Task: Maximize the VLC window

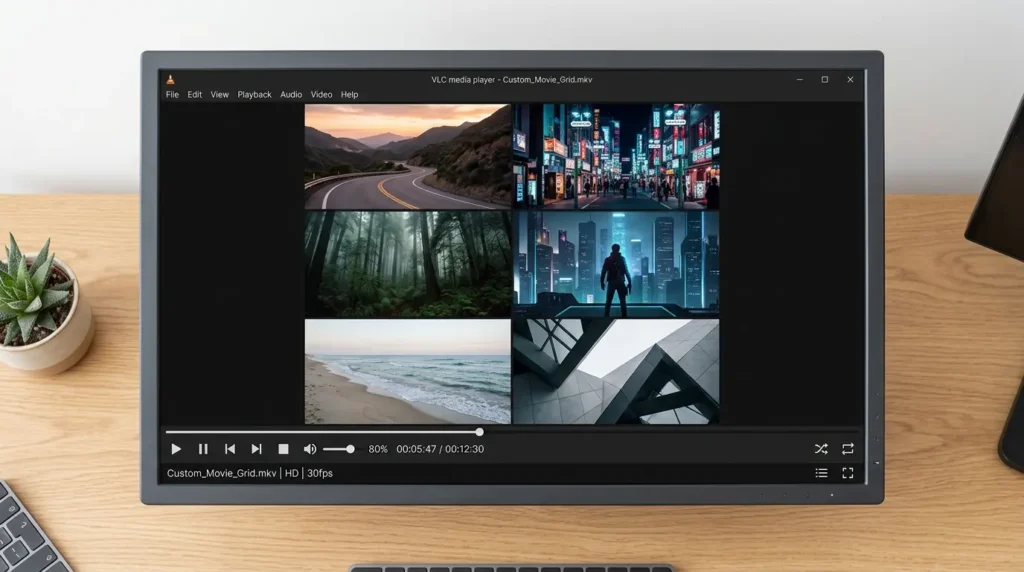Action: pyautogui.click(x=825, y=80)
